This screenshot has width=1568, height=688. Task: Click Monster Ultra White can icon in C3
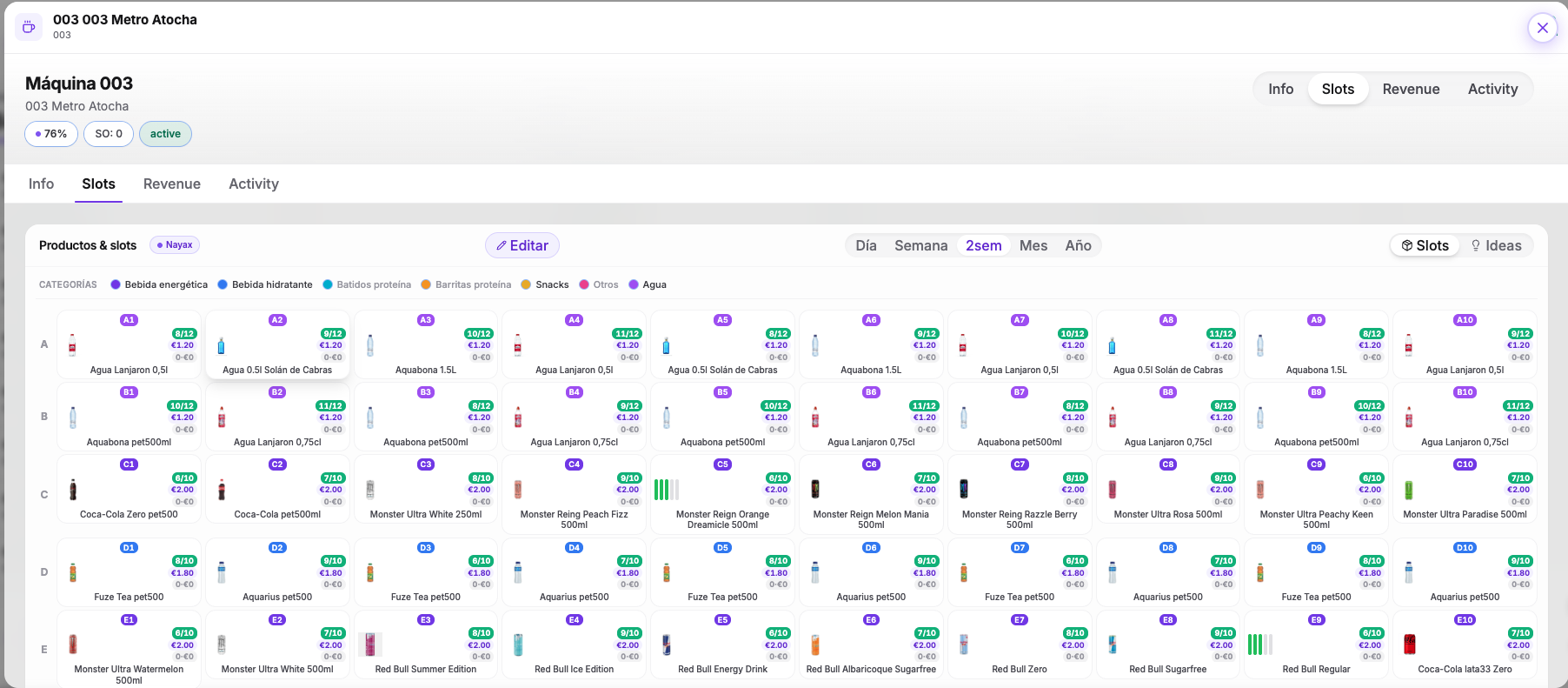tap(370, 490)
